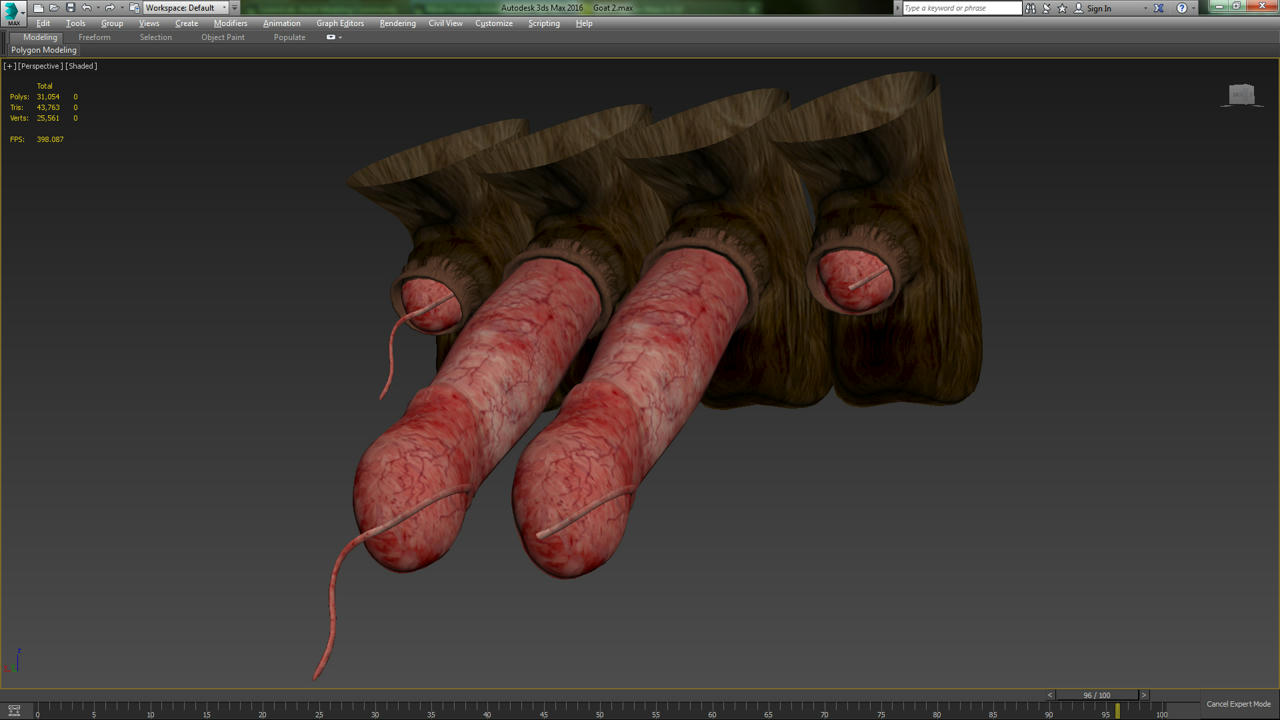Click the Open File folder icon

tap(54, 8)
